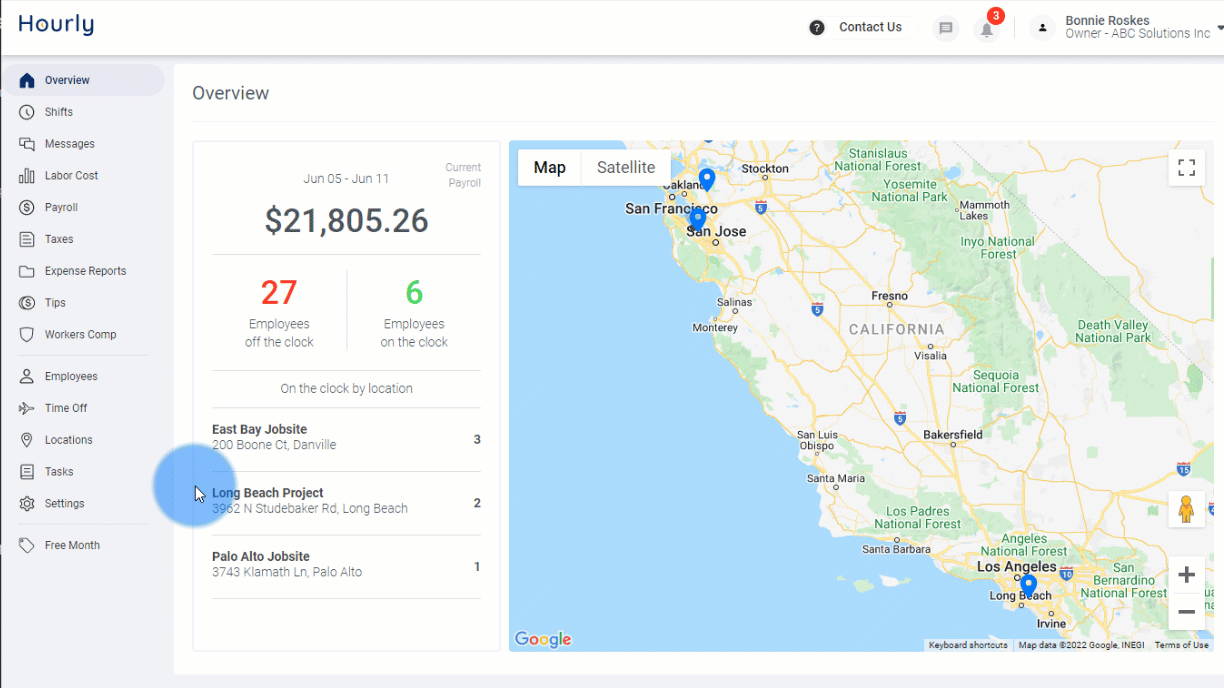The height and width of the screenshot is (688, 1224).
Task: Click the user avatar icon
Action: 1043,28
